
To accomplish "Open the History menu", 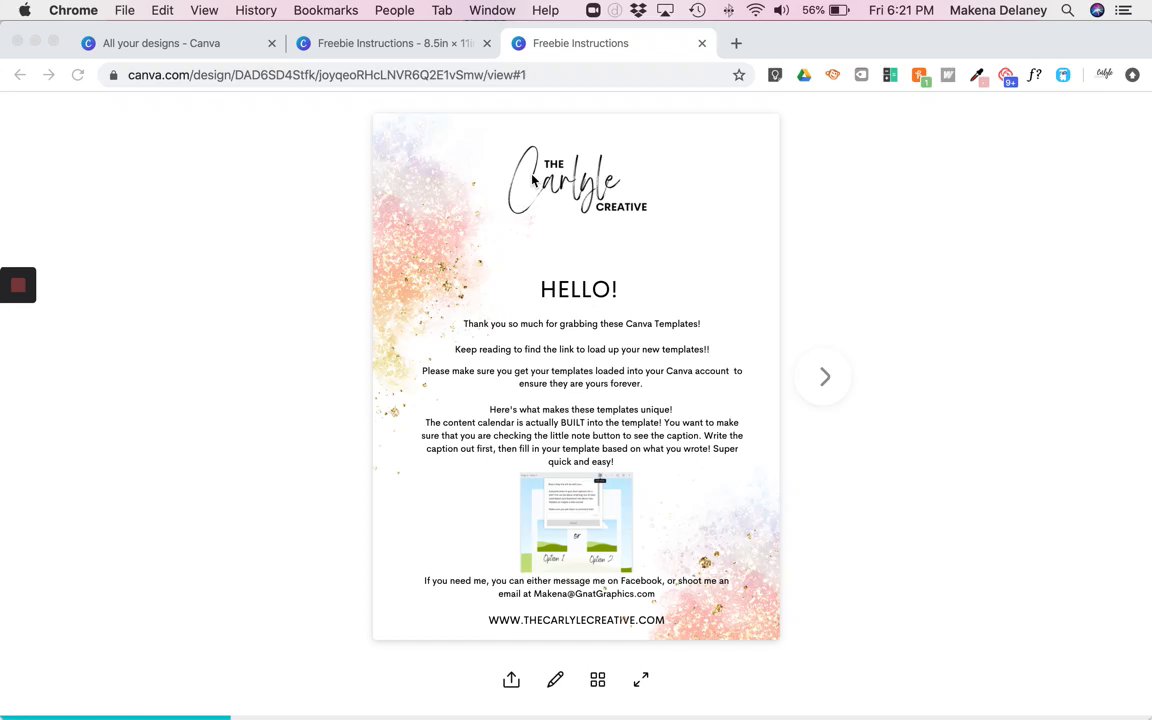I will point(256,10).
